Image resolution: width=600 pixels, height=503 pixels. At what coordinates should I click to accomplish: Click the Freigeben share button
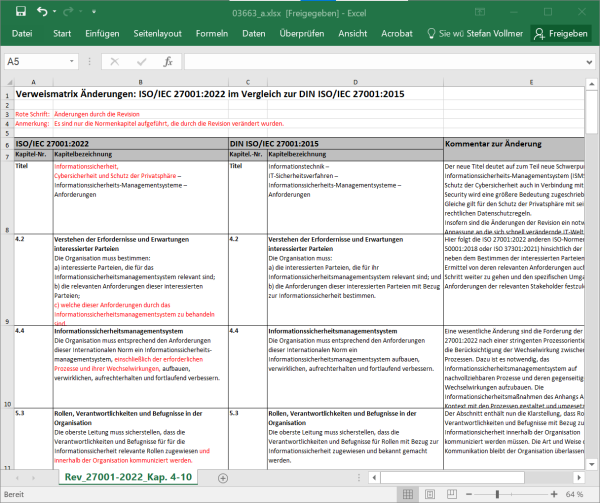[x=560, y=34]
